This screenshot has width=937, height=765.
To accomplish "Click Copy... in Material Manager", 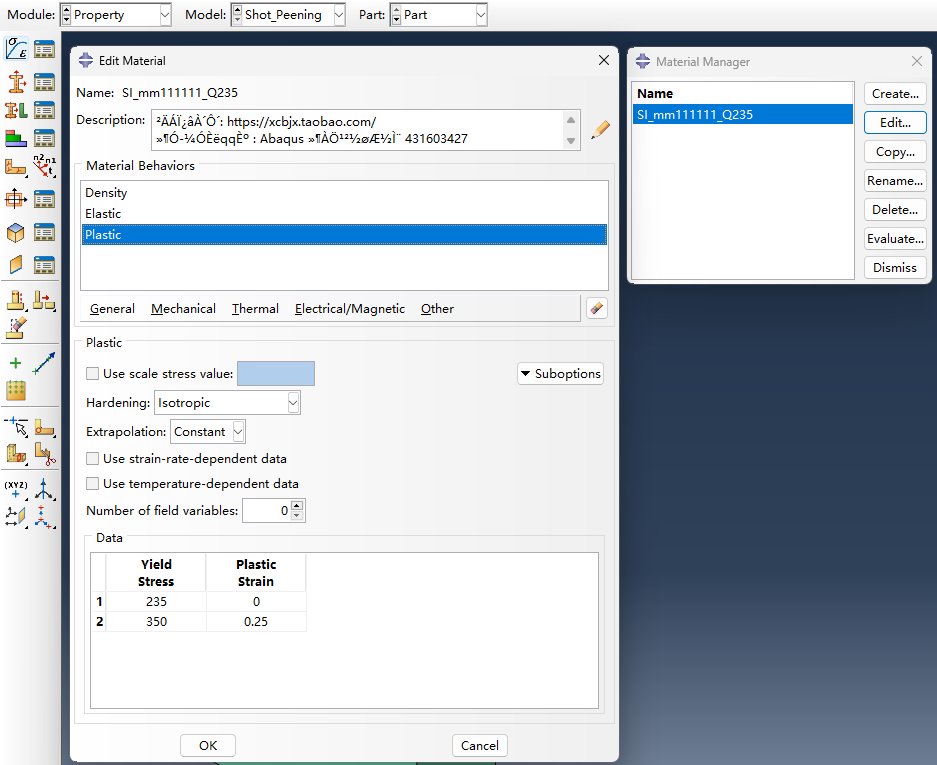I will point(895,152).
